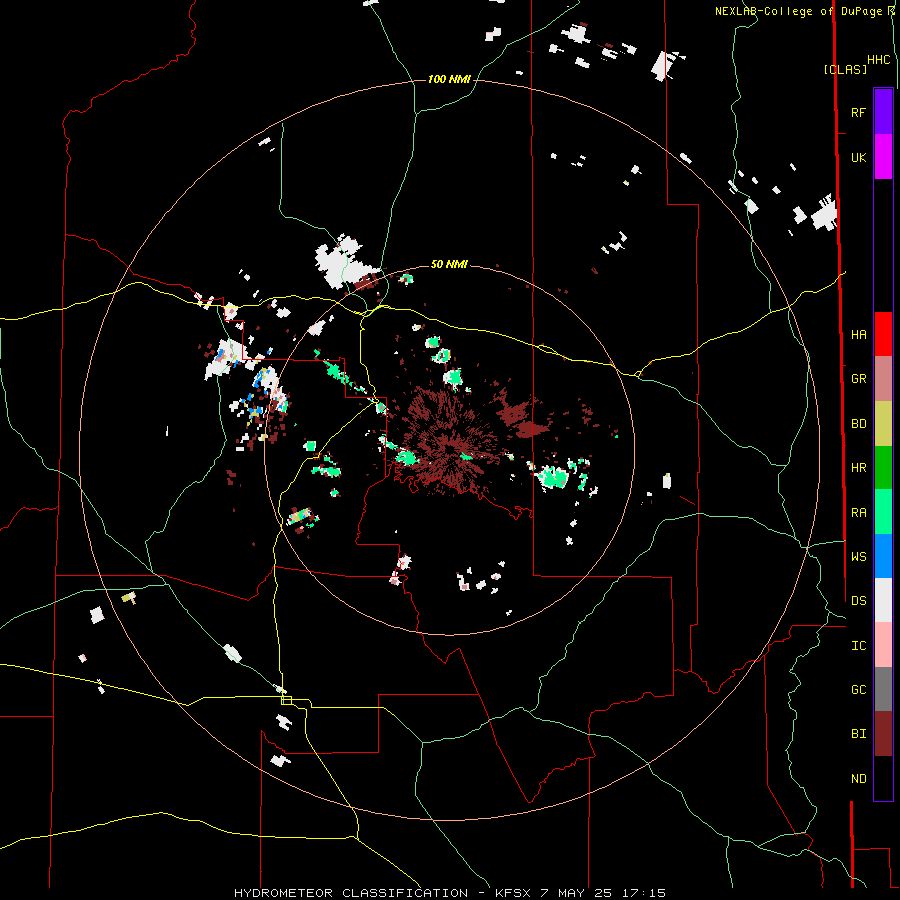900x900 pixels.
Task: Click the 'BD' legend label
Action: [x=858, y=424]
